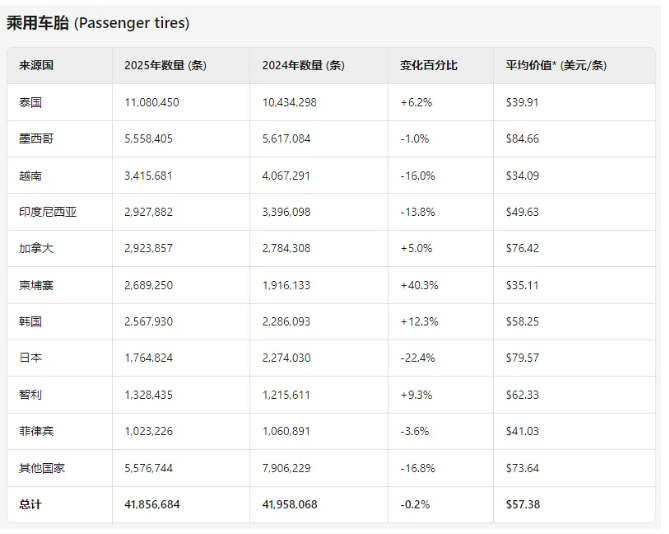Click the total average value $57.38
The height and width of the screenshot is (534, 669).
pyautogui.click(x=523, y=505)
